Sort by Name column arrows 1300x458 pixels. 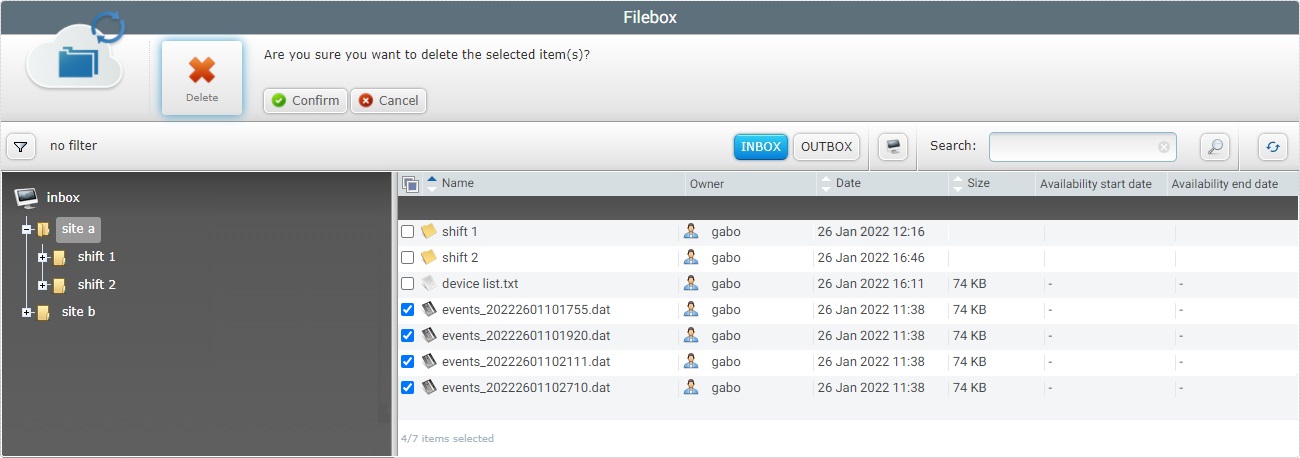[x=432, y=183]
